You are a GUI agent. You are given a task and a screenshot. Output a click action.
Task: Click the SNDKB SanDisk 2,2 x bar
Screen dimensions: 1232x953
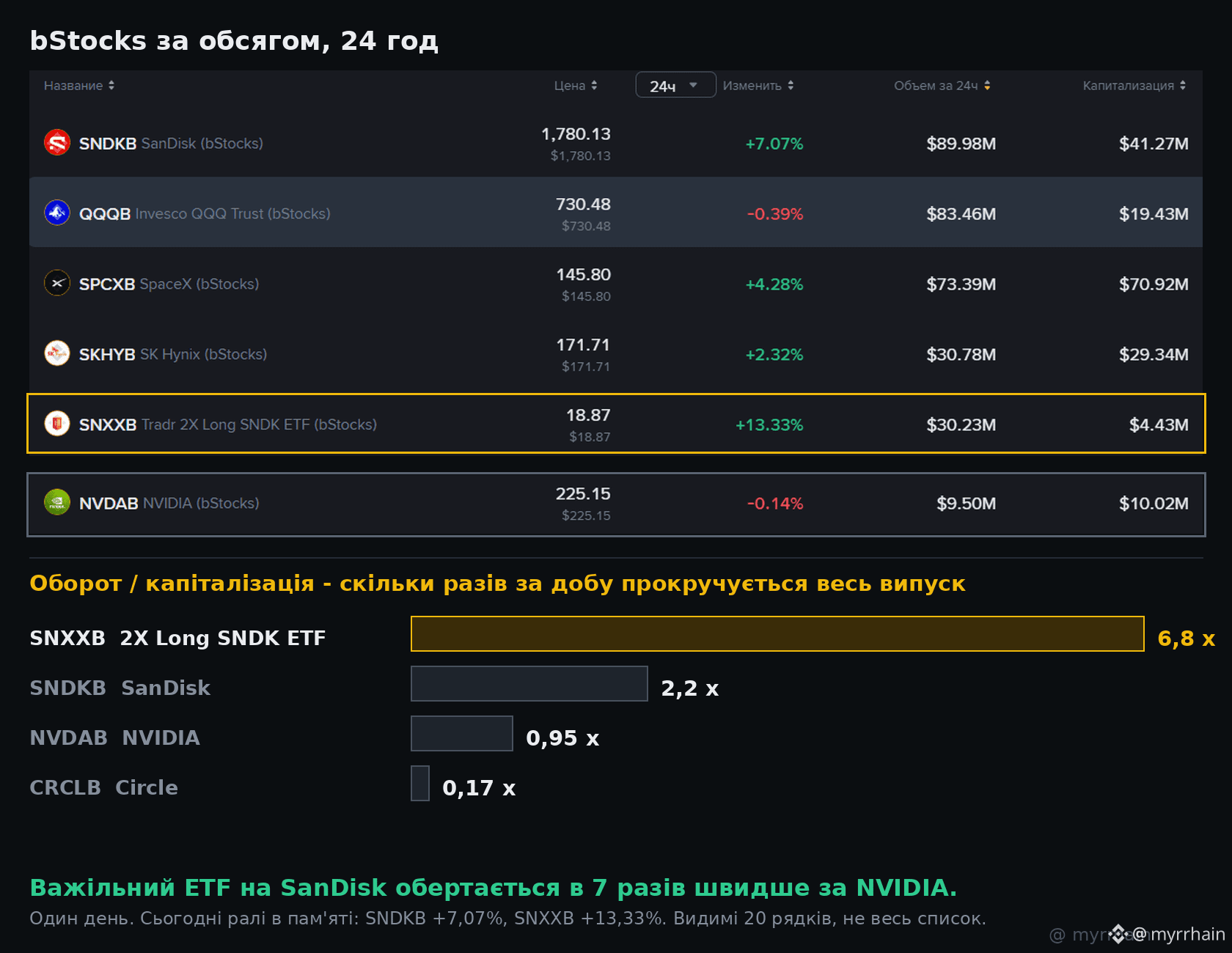coord(529,683)
